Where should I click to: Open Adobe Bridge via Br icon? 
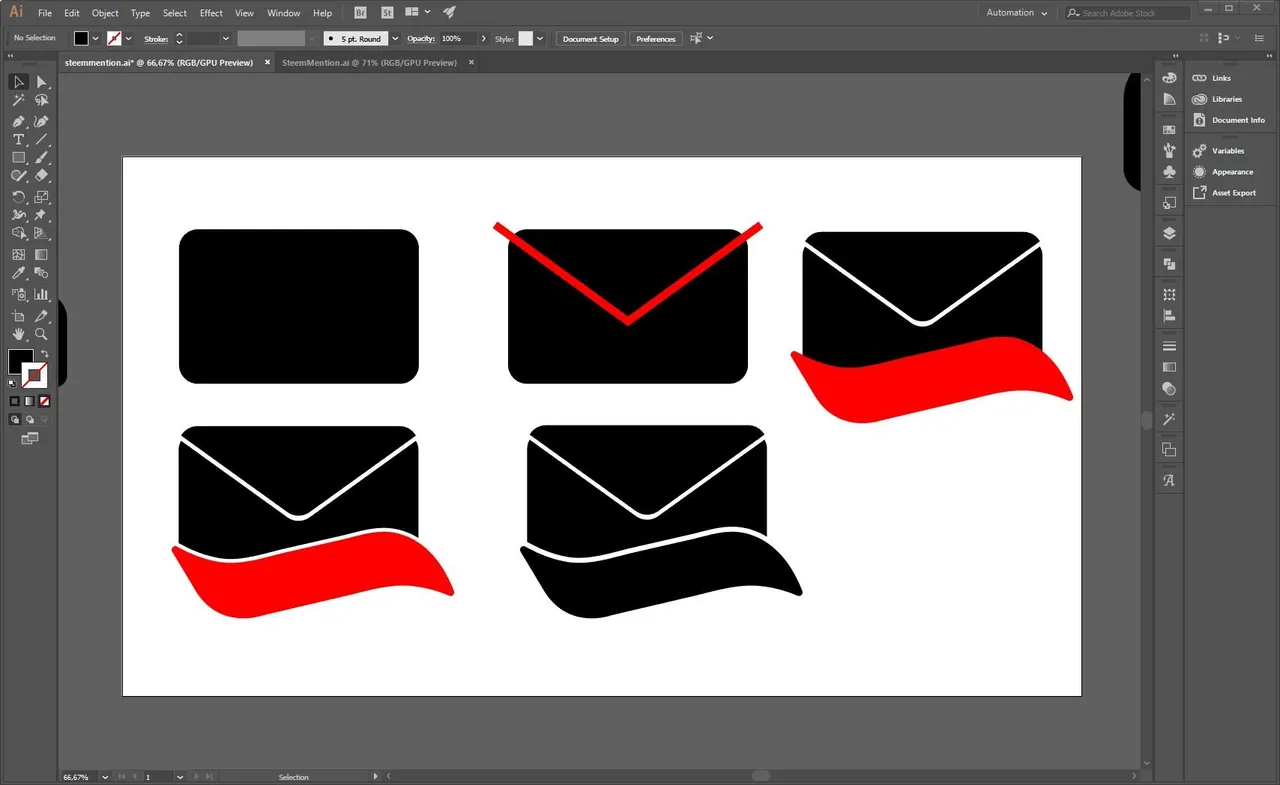pos(361,13)
